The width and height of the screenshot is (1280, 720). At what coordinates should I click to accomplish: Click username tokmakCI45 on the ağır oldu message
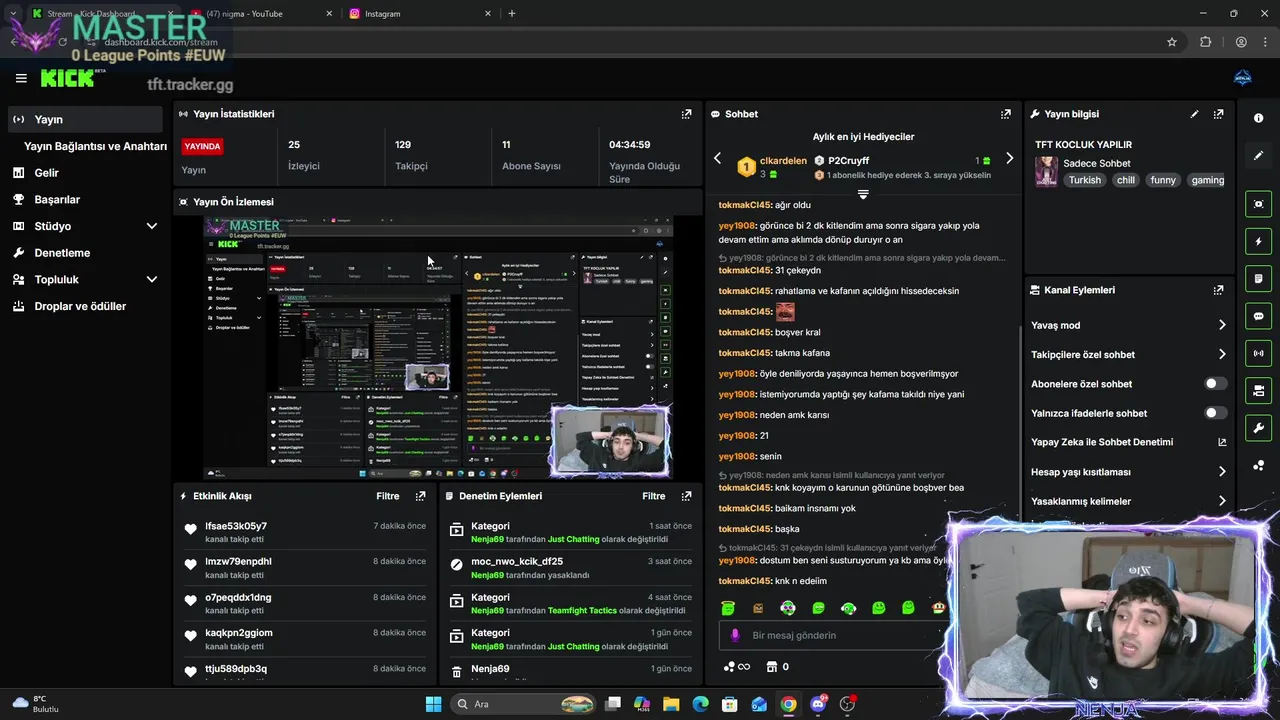tap(745, 205)
